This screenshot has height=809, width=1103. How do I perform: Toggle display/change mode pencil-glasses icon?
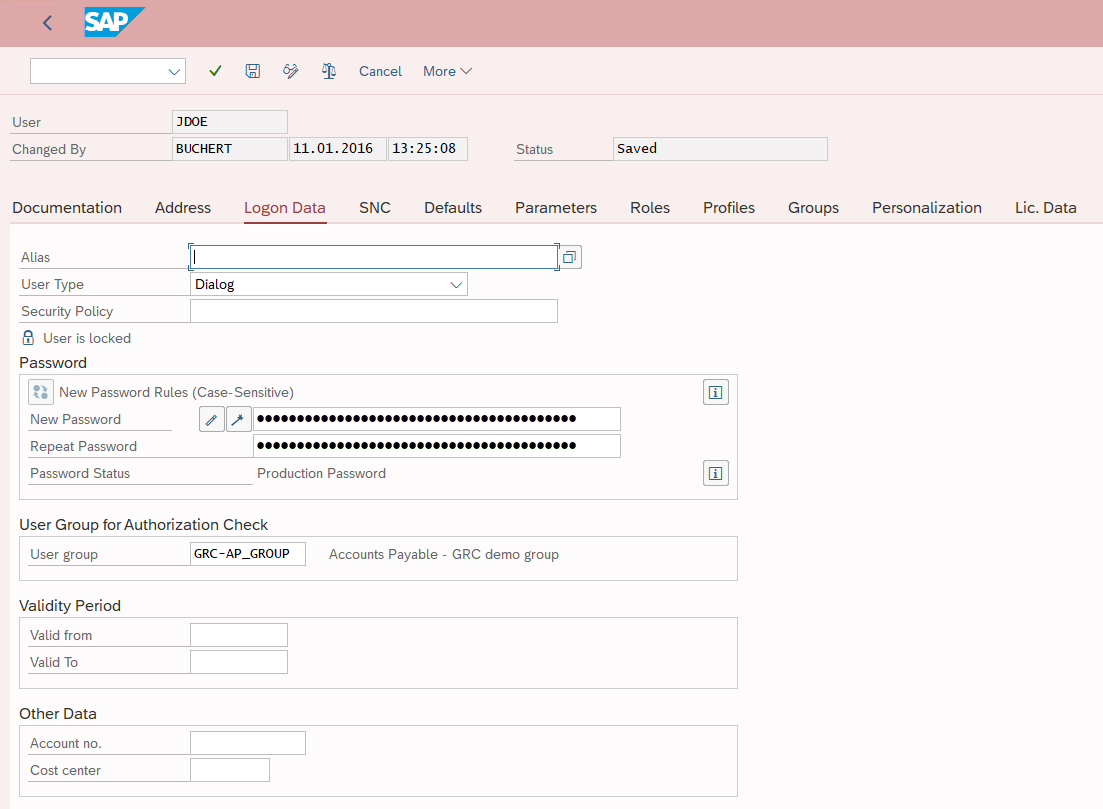click(x=291, y=71)
